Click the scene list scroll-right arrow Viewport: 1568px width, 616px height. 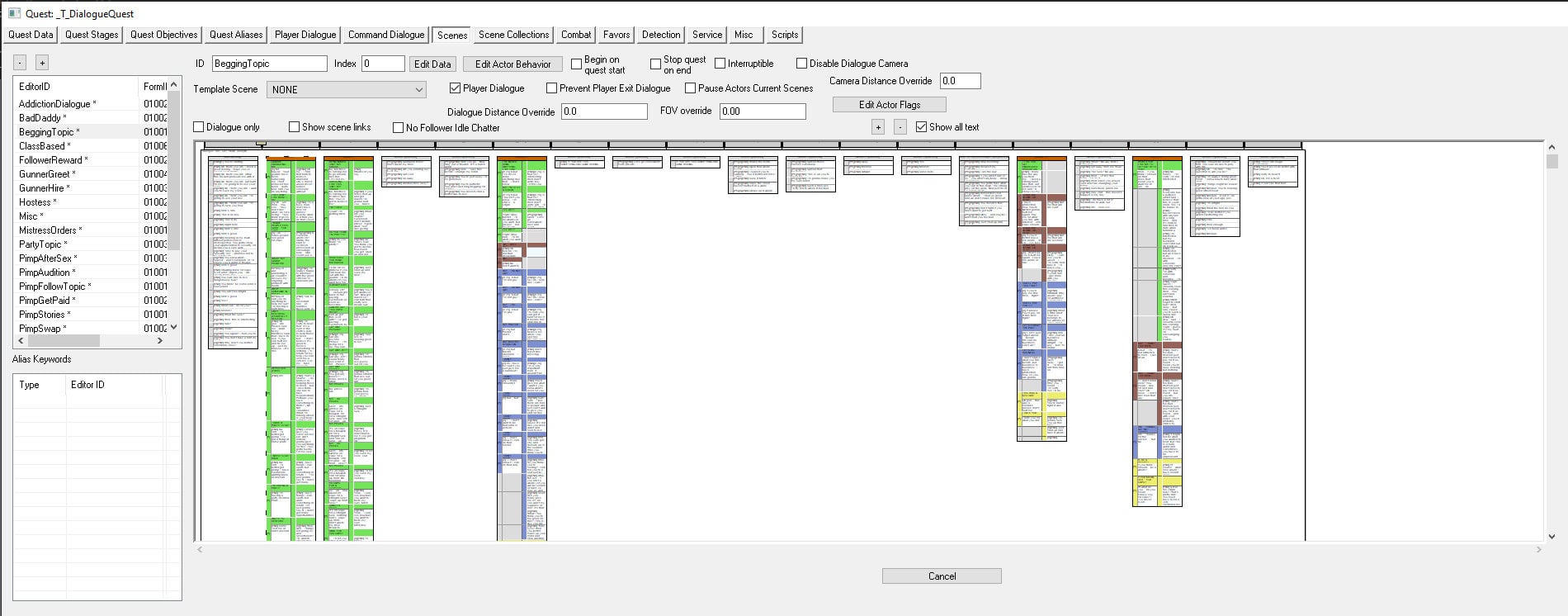pos(159,340)
